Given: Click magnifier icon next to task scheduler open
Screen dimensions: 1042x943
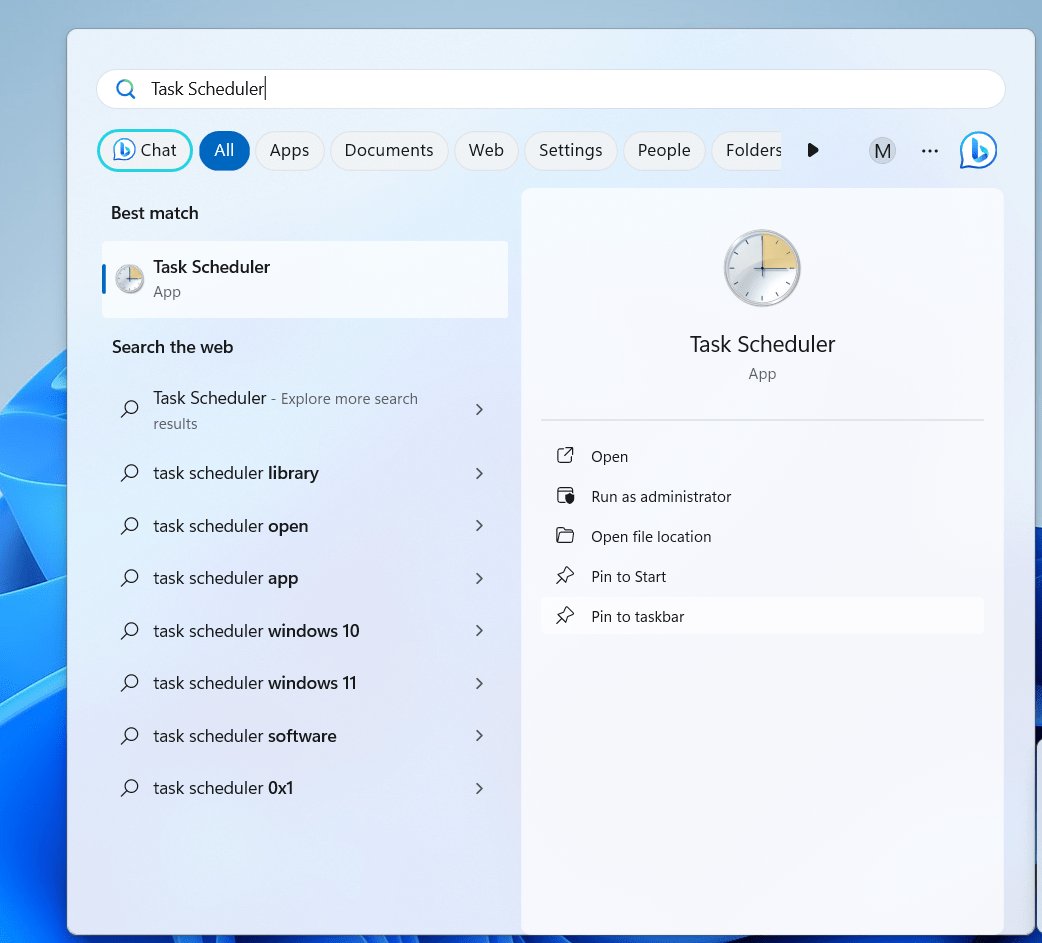Looking at the screenshot, I should tap(130, 526).
